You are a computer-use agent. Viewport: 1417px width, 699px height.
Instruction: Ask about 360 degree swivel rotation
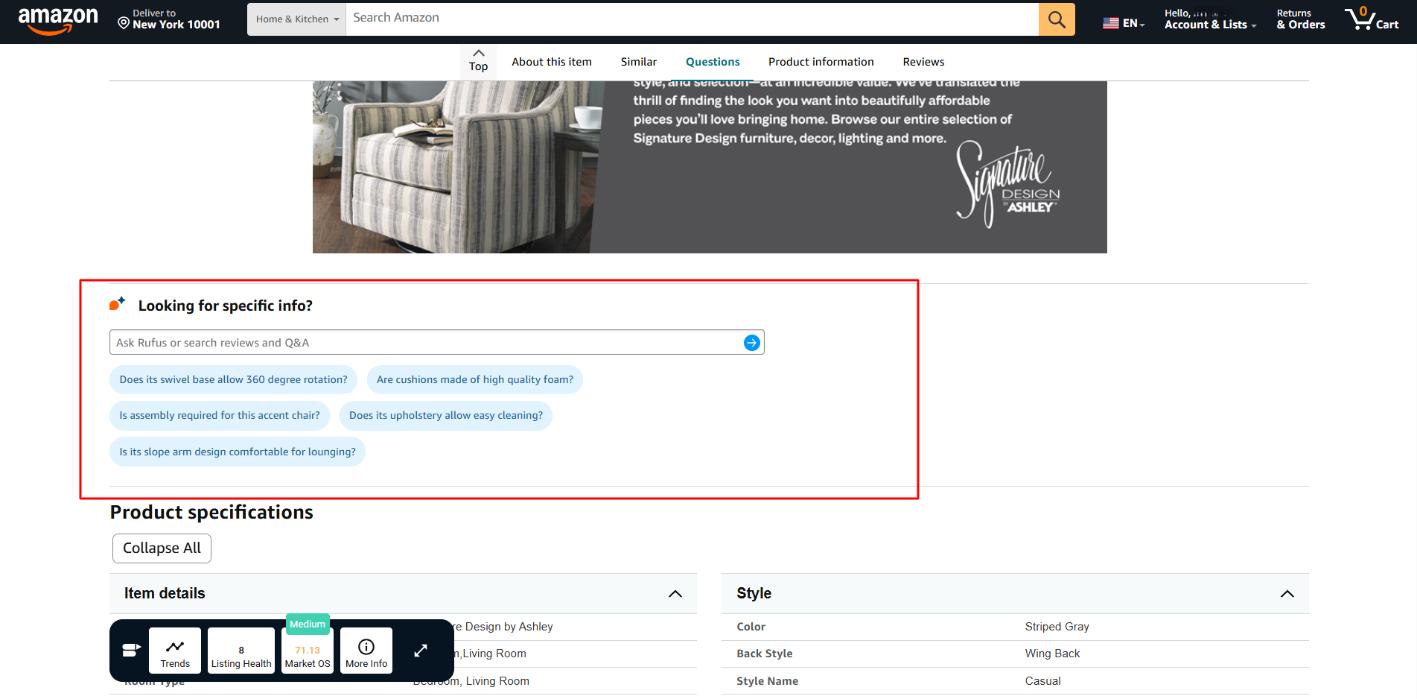coord(232,379)
